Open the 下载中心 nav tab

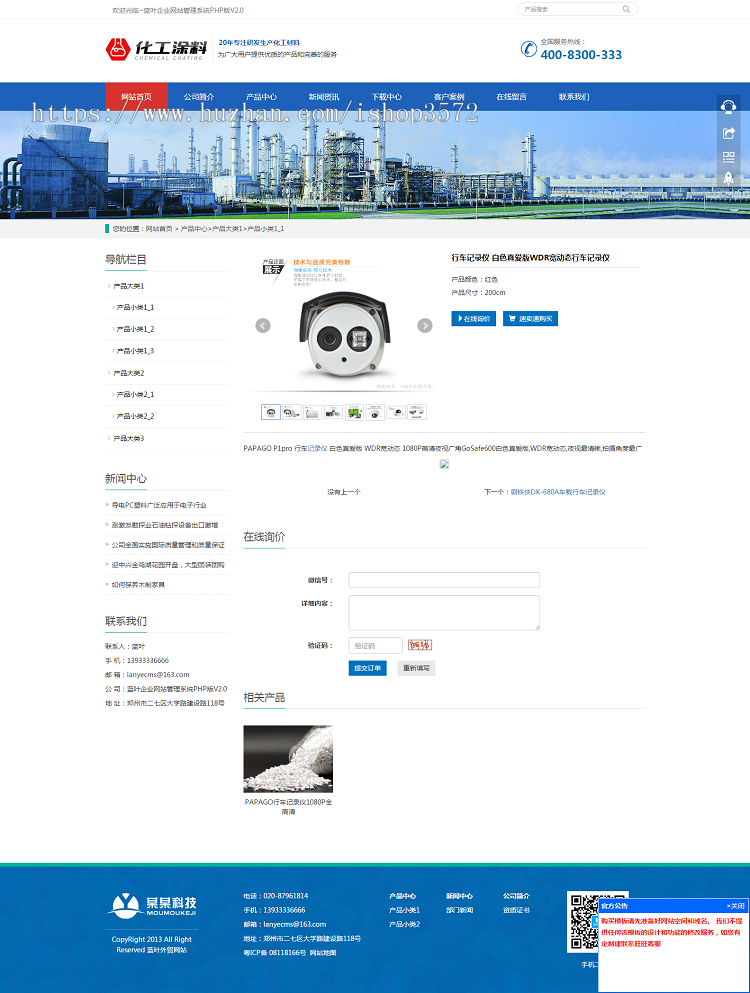click(x=386, y=97)
